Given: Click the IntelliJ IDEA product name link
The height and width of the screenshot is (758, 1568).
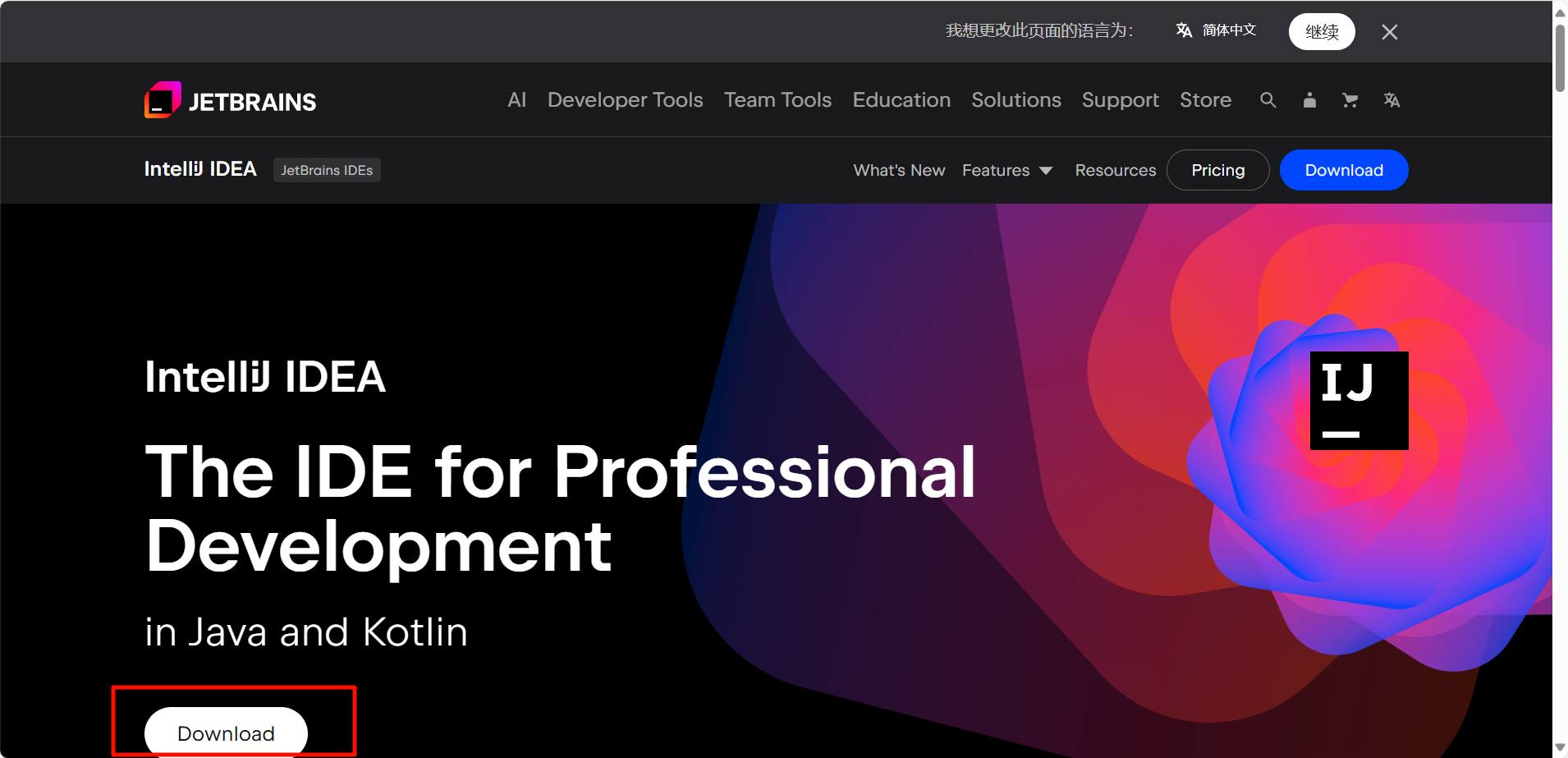Looking at the screenshot, I should tap(200, 169).
